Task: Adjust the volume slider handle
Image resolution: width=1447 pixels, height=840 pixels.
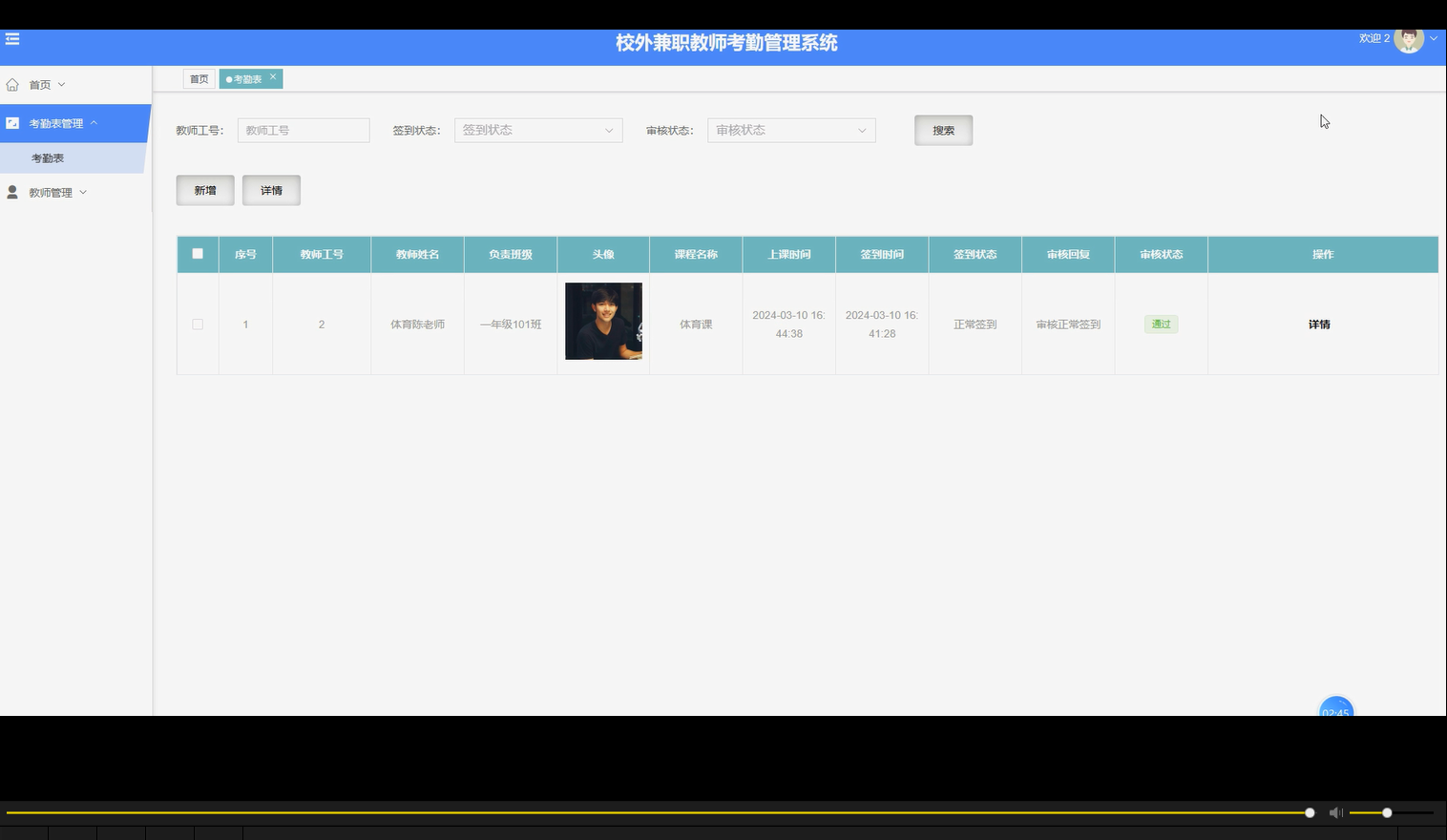Action: [x=1387, y=813]
